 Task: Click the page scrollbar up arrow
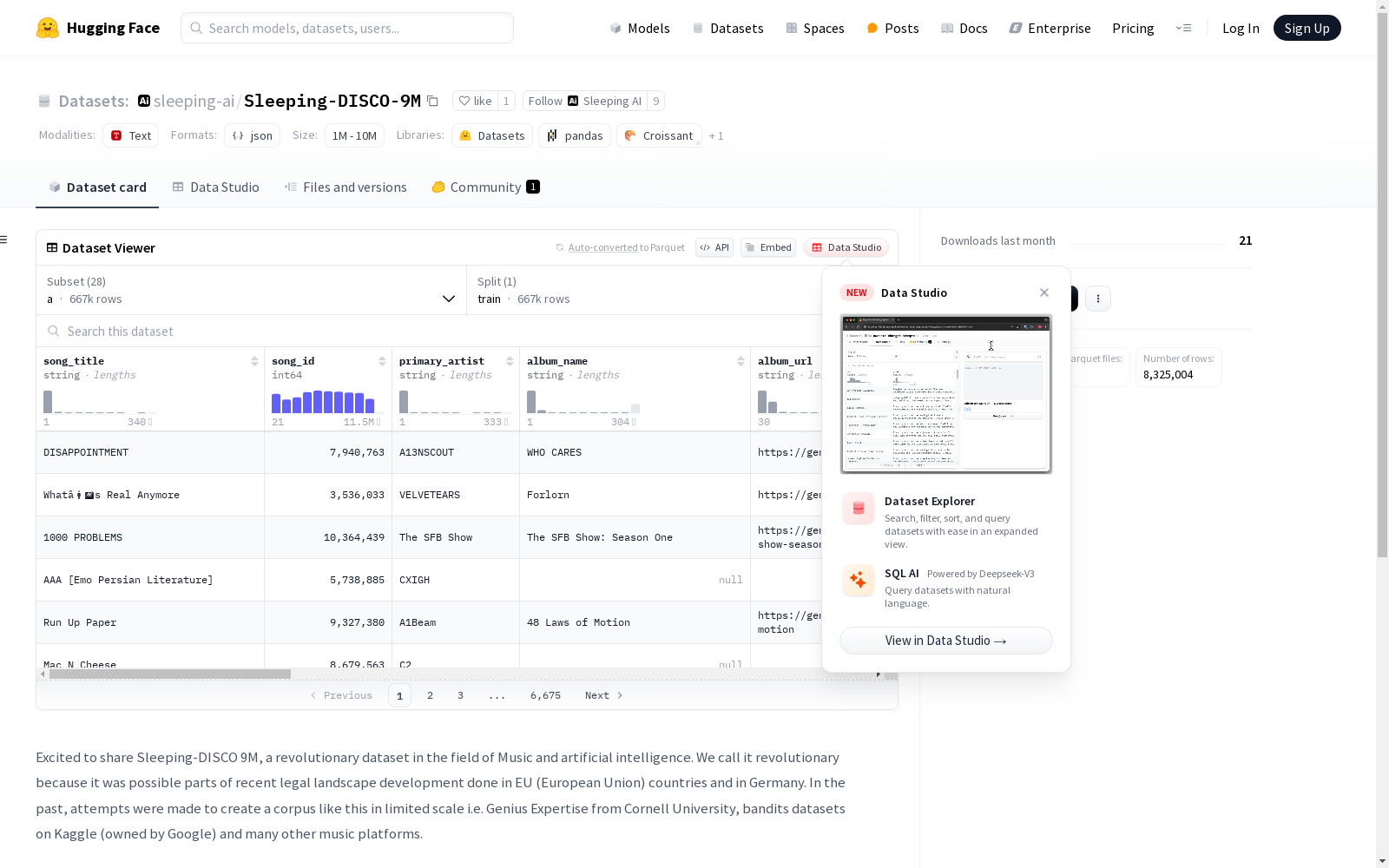(1382, 6)
